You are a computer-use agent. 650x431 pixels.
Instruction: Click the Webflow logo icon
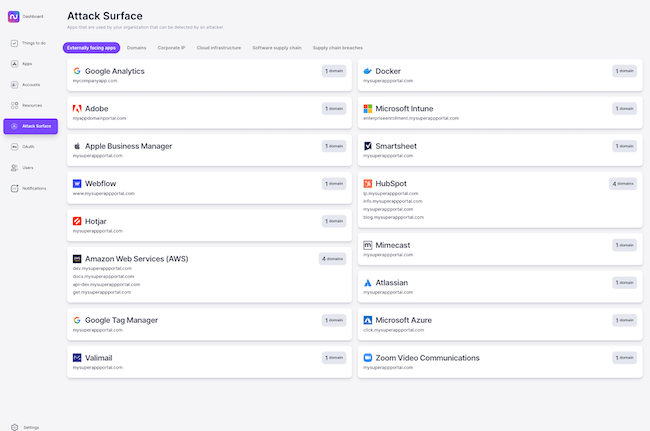(77, 183)
